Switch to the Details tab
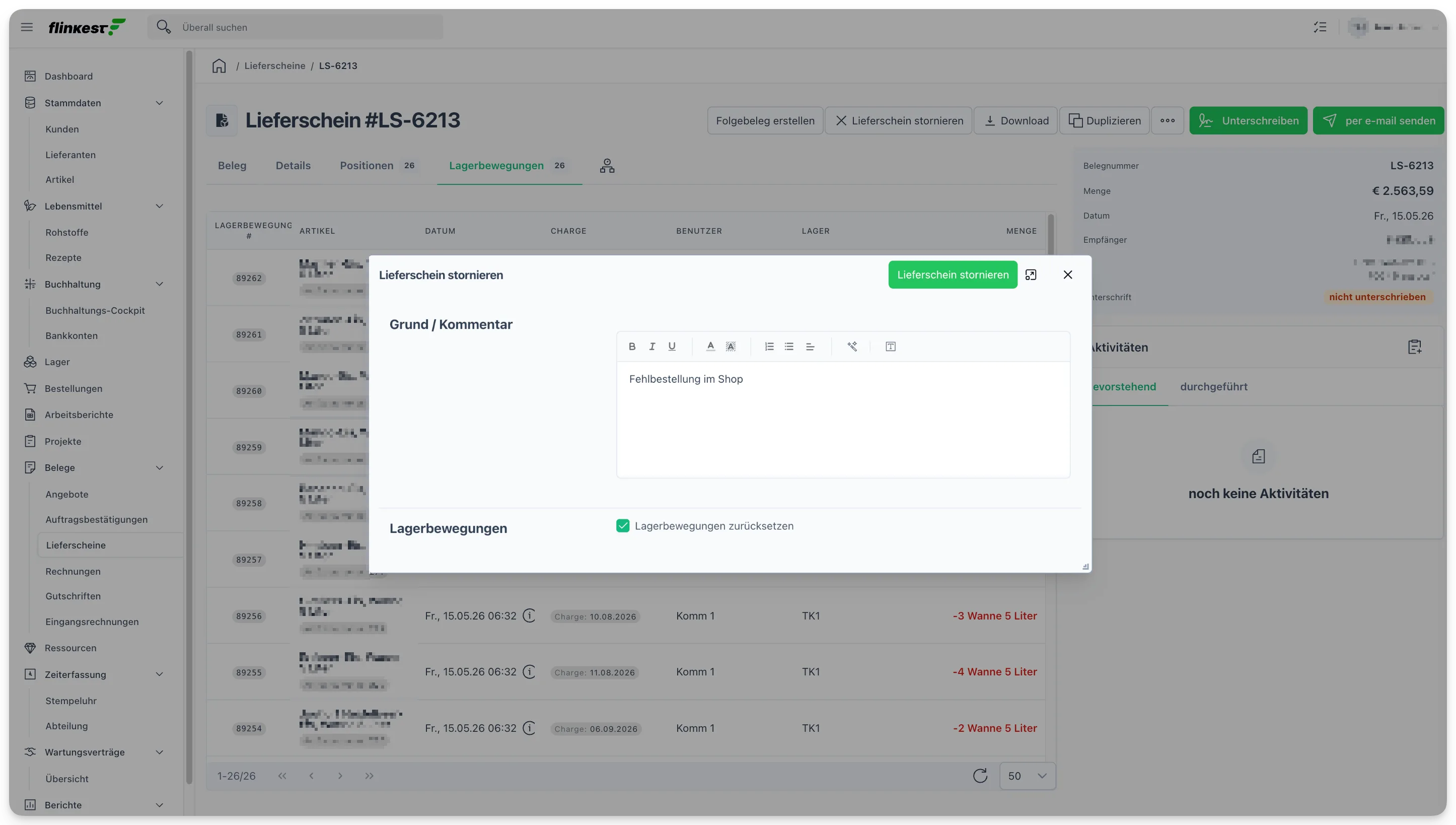The width and height of the screenshot is (1456, 825). (293, 165)
